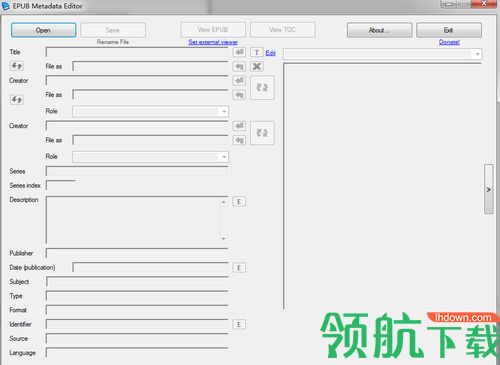Click the Title File as input field
The height and width of the screenshot is (365, 500).
150,66
